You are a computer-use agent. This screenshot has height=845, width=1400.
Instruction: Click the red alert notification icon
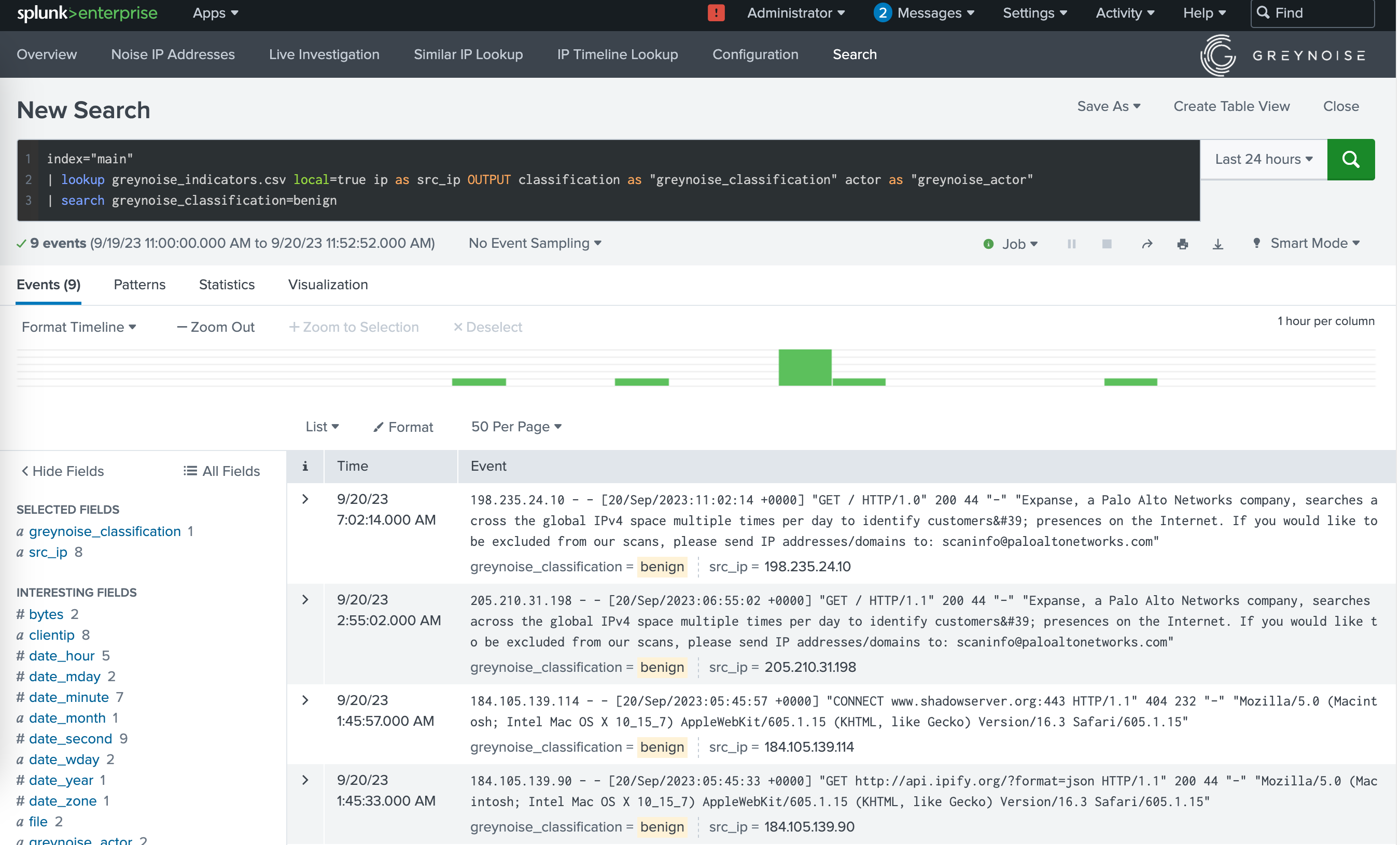716,13
